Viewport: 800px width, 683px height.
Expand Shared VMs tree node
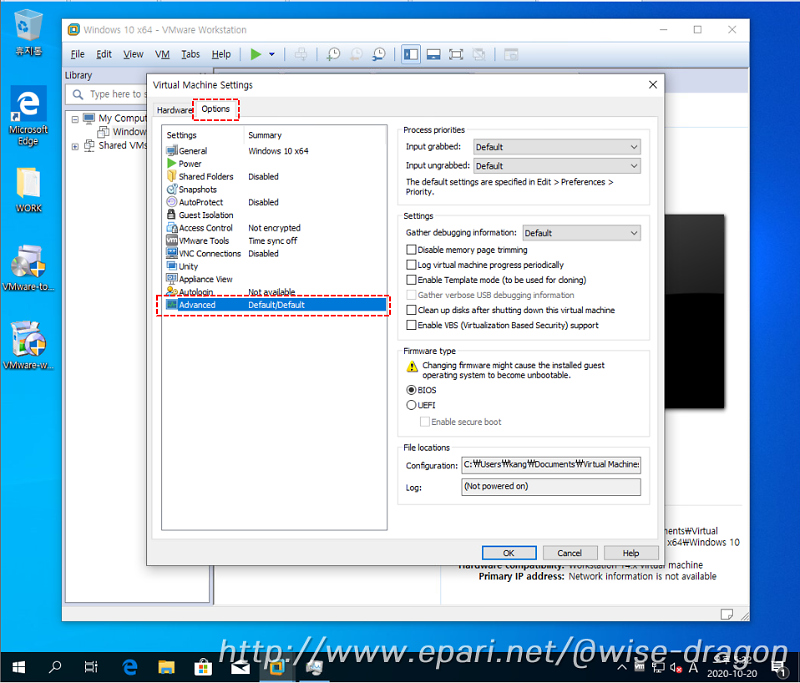click(75, 146)
